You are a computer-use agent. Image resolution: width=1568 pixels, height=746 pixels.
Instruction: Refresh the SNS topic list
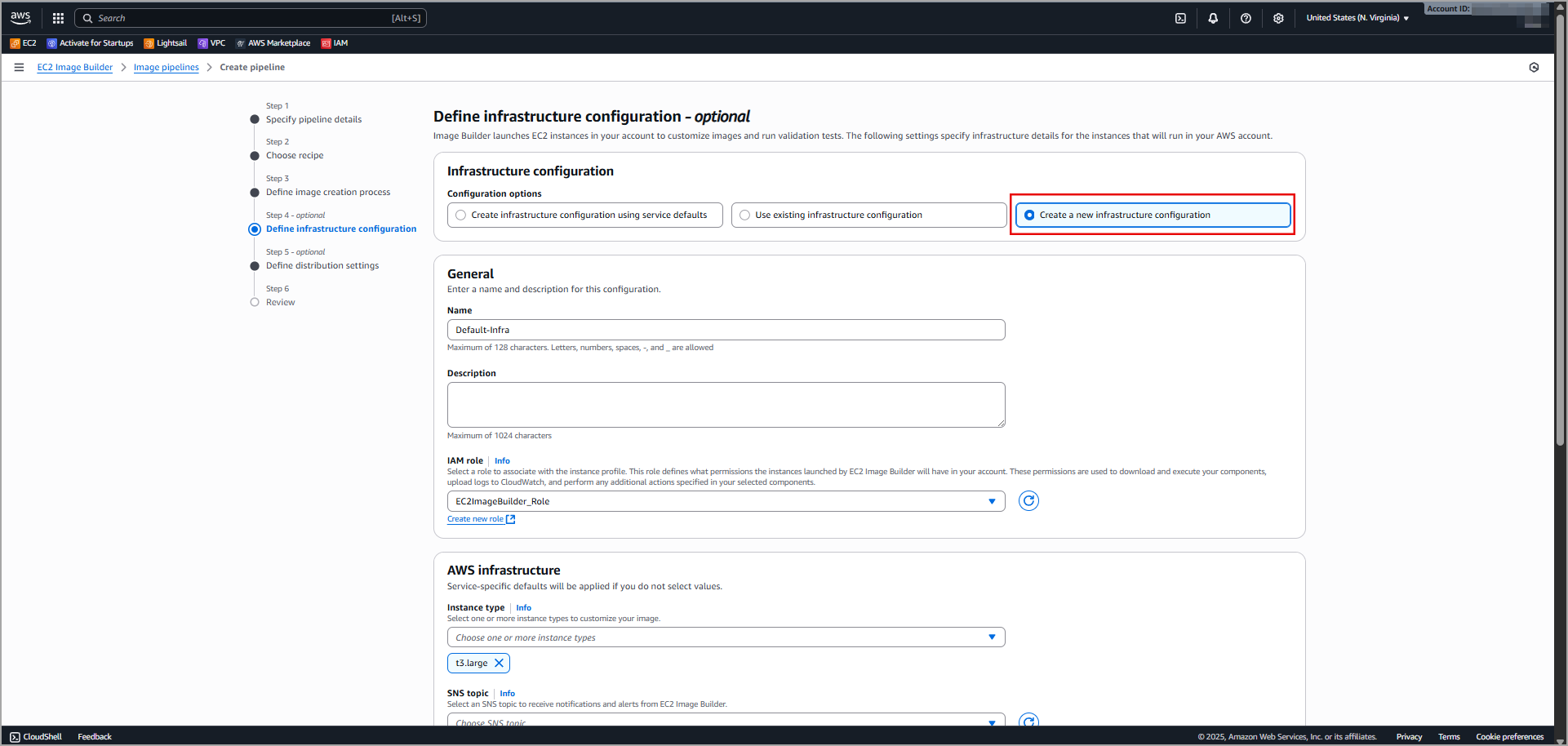tap(1028, 722)
